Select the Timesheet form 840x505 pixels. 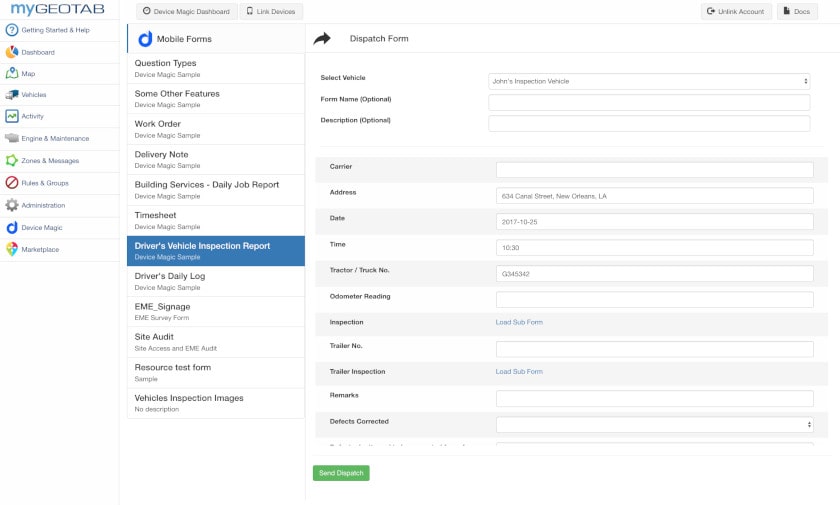pos(216,221)
